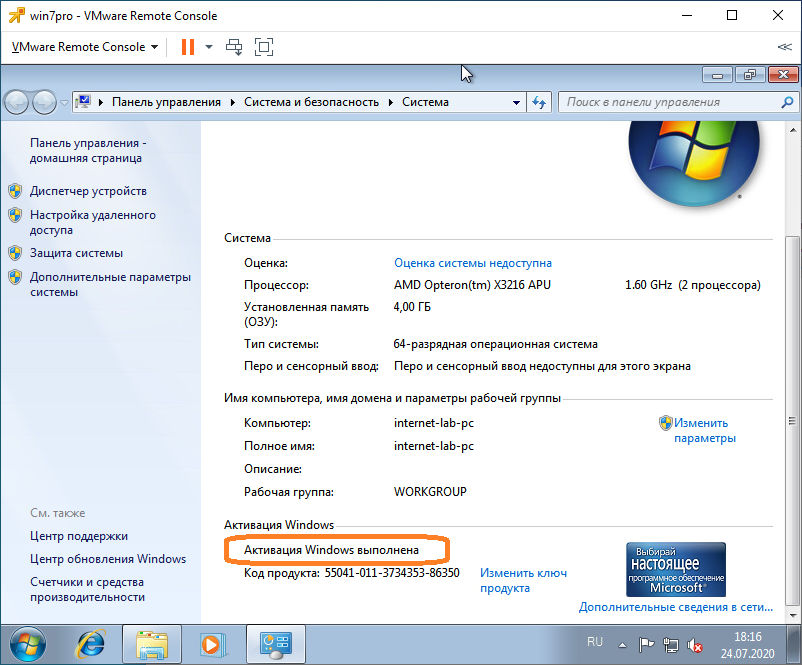
Task: Select Панель управления breadcrumb
Action: click(x=166, y=102)
